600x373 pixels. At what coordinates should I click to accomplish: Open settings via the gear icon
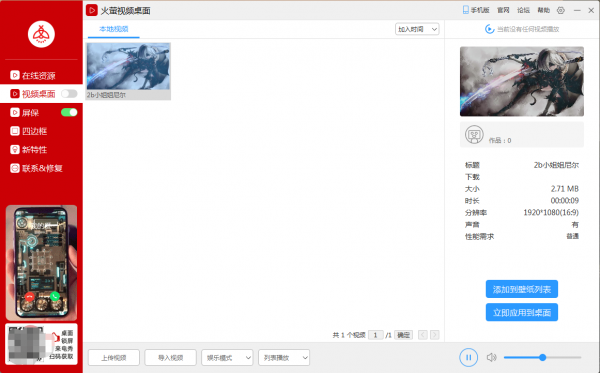click(561, 10)
